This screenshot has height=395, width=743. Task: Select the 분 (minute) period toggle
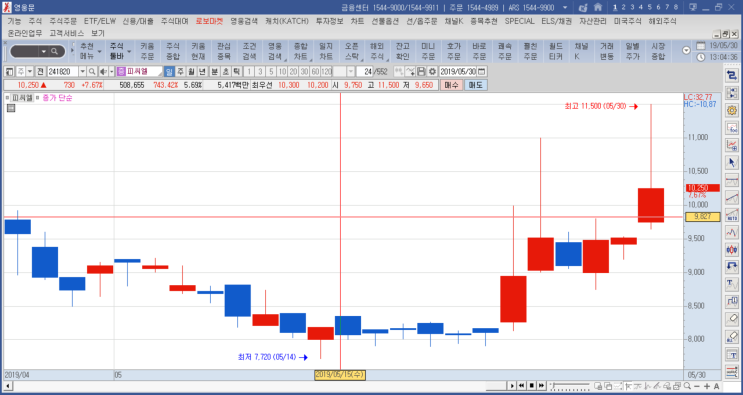pos(214,72)
